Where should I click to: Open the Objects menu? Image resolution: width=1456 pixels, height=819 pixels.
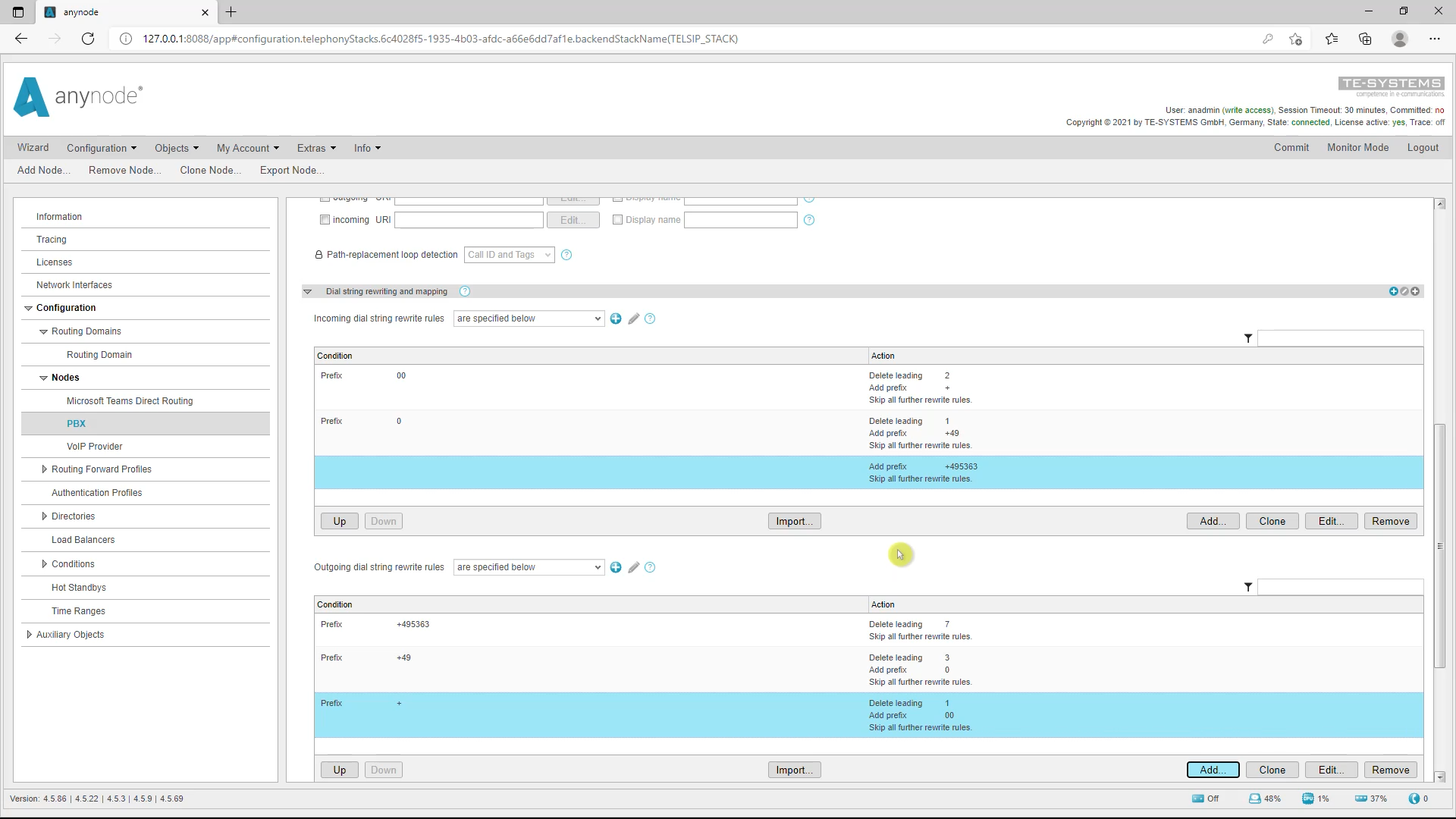[177, 148]
